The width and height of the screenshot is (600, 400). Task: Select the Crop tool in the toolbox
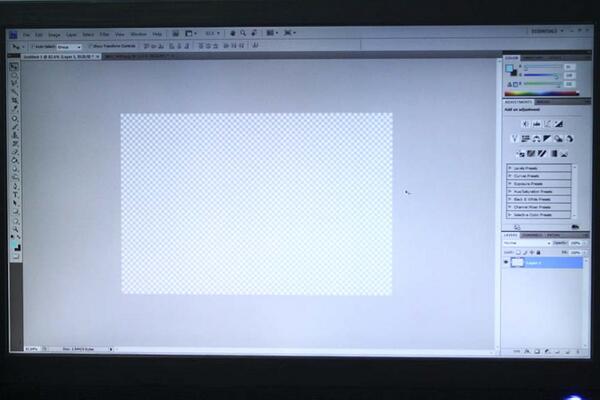pyautogui.click(x=15, y=101)
